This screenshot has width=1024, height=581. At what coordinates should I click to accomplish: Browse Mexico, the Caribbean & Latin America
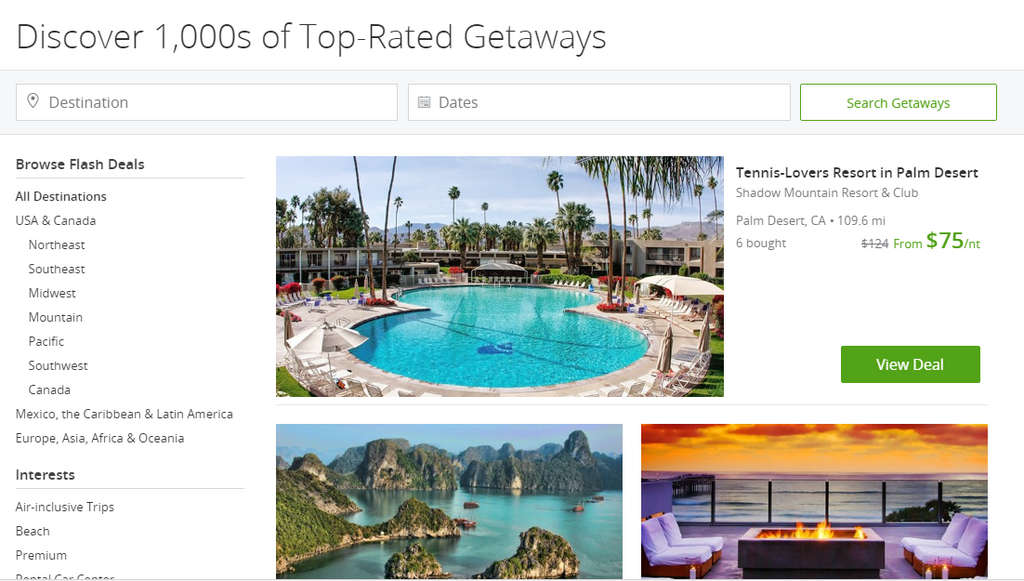tap(124, 414)
